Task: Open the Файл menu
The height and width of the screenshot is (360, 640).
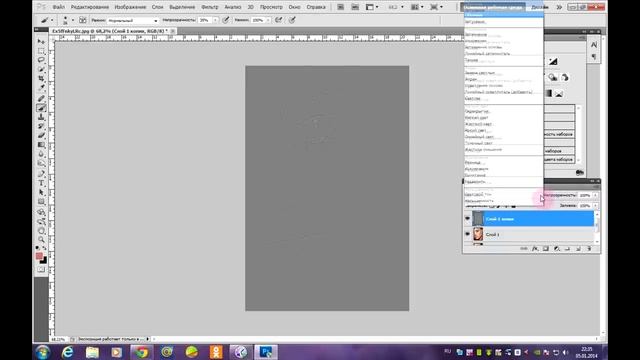Action: (x=58, y=7)
